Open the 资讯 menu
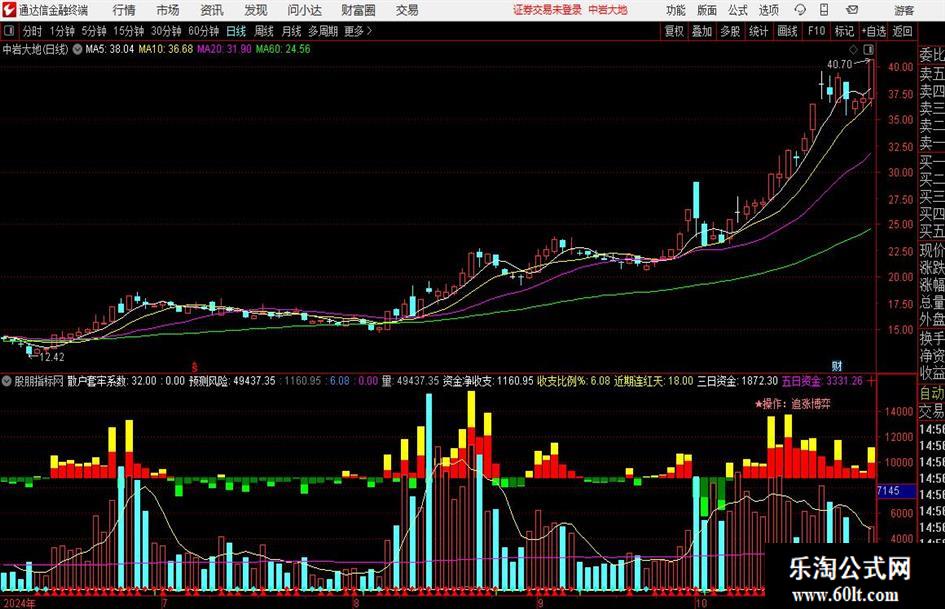Image resolution: width=945 pixels, height=609 pixels. [x=212, y=10]
